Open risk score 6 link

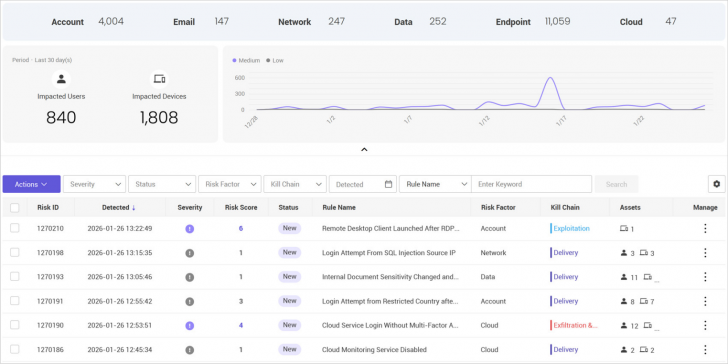point(241,228)
